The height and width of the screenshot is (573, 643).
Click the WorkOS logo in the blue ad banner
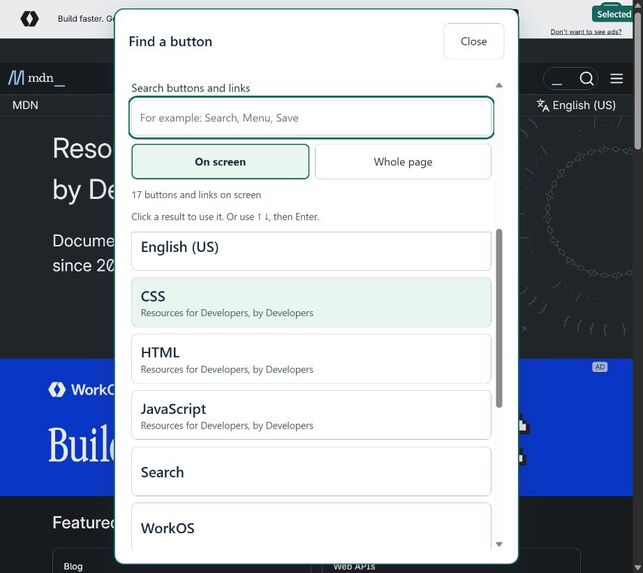pyautogui.click(x=81, y=390)
